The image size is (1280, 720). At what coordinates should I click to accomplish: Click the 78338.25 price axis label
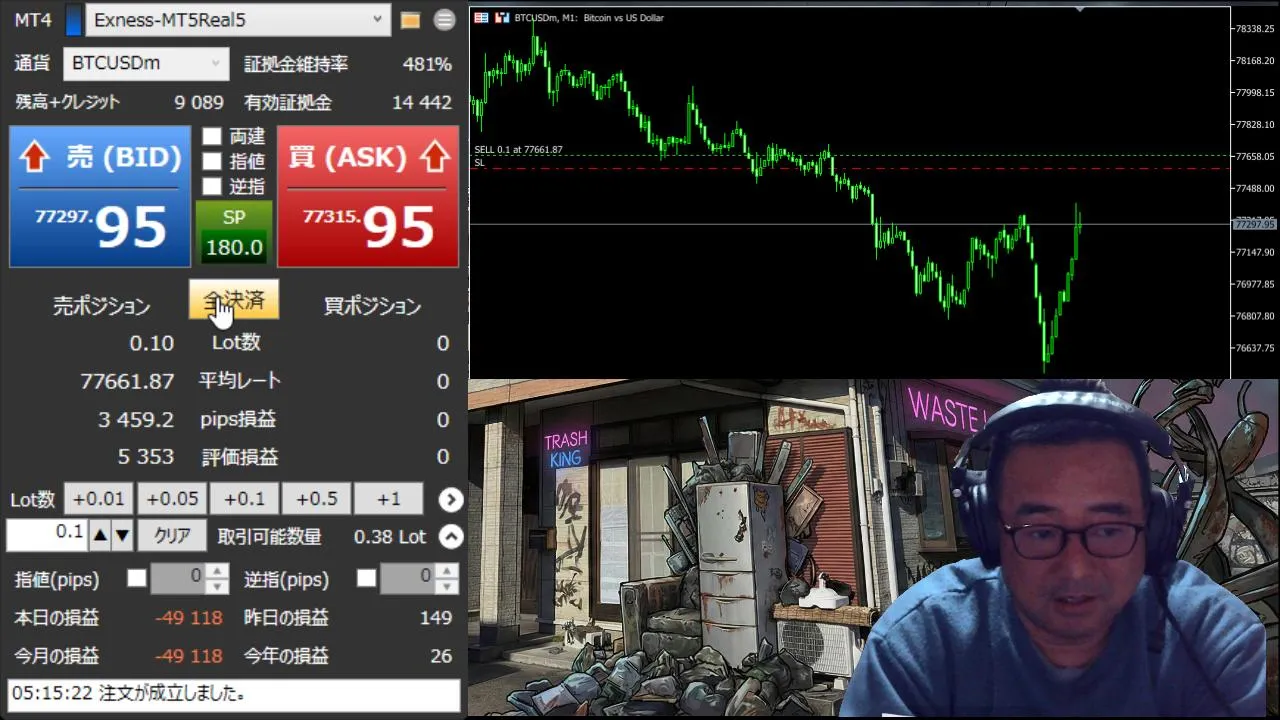coord(1254,29)
